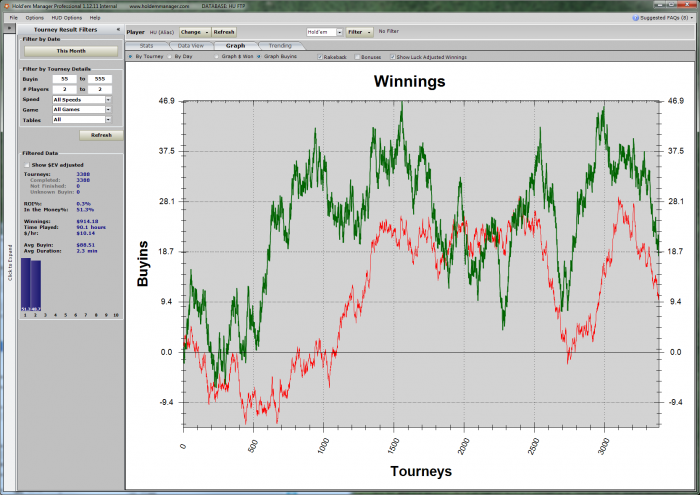
Task: Click the Refresh button in filters panel
Action: pos(101,135)
